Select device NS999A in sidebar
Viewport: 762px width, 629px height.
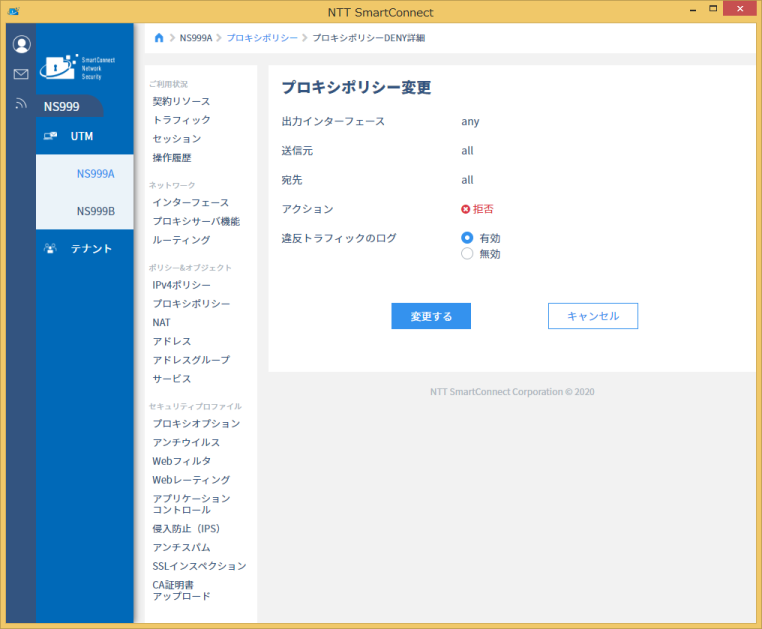pyautogui.click(x=95, y=174)
